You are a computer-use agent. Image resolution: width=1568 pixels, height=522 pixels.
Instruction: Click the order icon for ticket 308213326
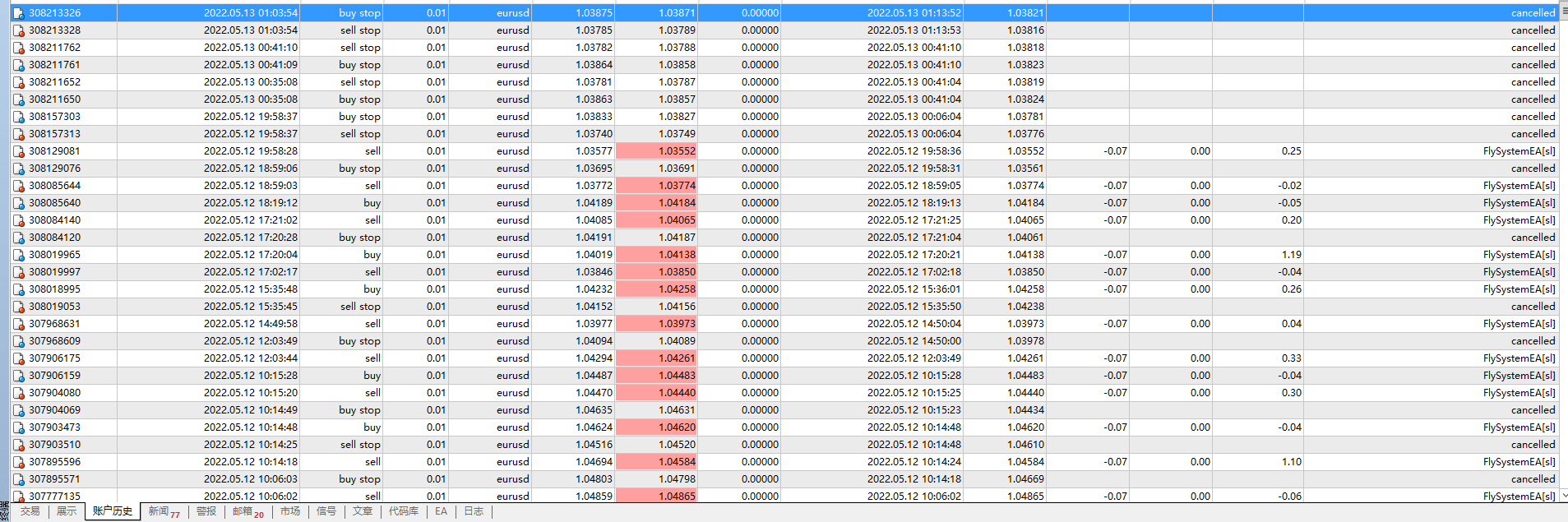[x=18, y=13]
